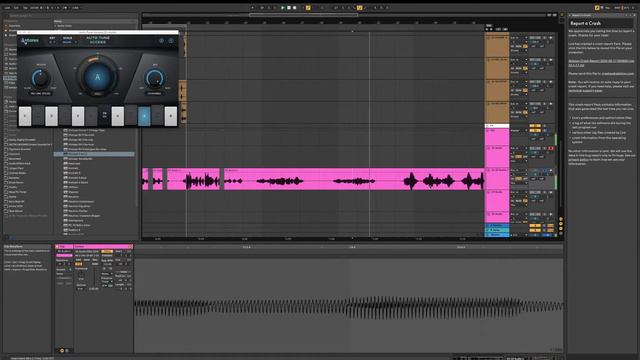This screenshot has width=640, height=360.
Task: Toggle the white E key in Auto-Tune keyboard
Action: pos(78,116)
